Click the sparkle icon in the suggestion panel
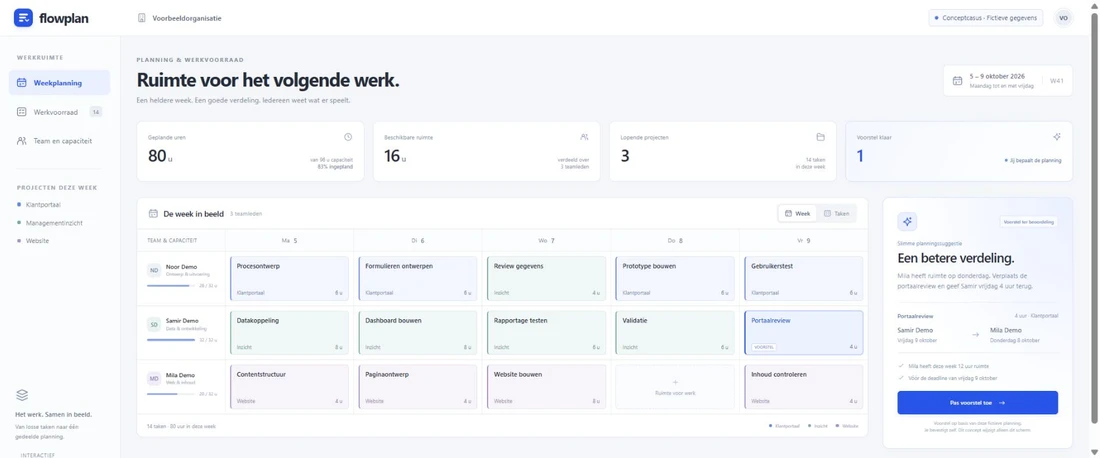The image size is (1100, 458). pyautogui.click(x=907, y=222)
